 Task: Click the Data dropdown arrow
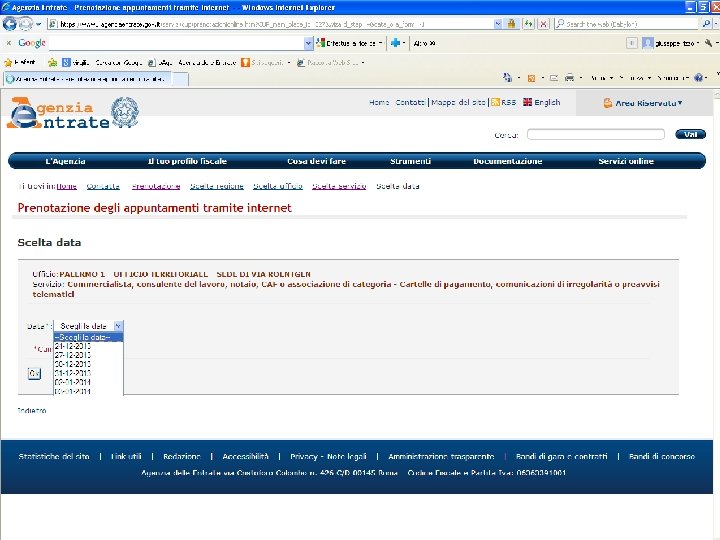tap(118, 326)
